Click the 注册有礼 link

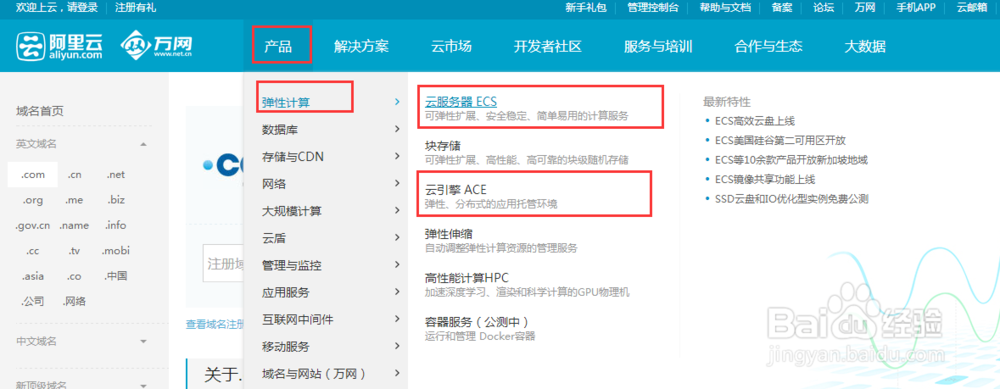coord(135,8)
